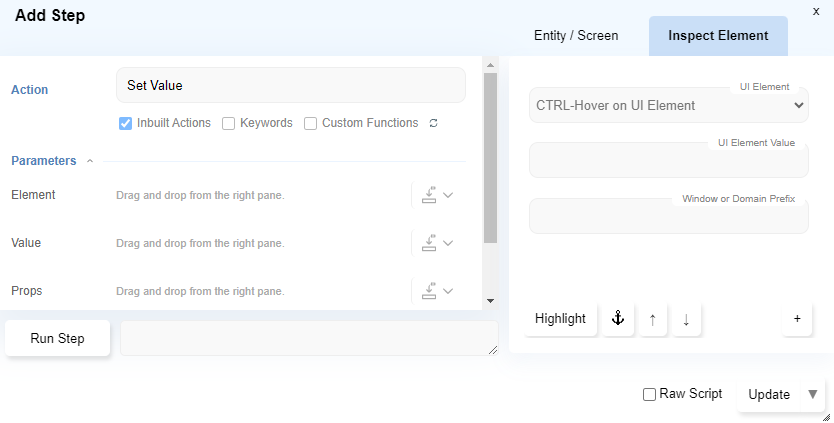This screenshot has height=423, width=834.
Task: Switch to the Entity / Screen tab
Action: pyautogui.click(x=576, y=36)
